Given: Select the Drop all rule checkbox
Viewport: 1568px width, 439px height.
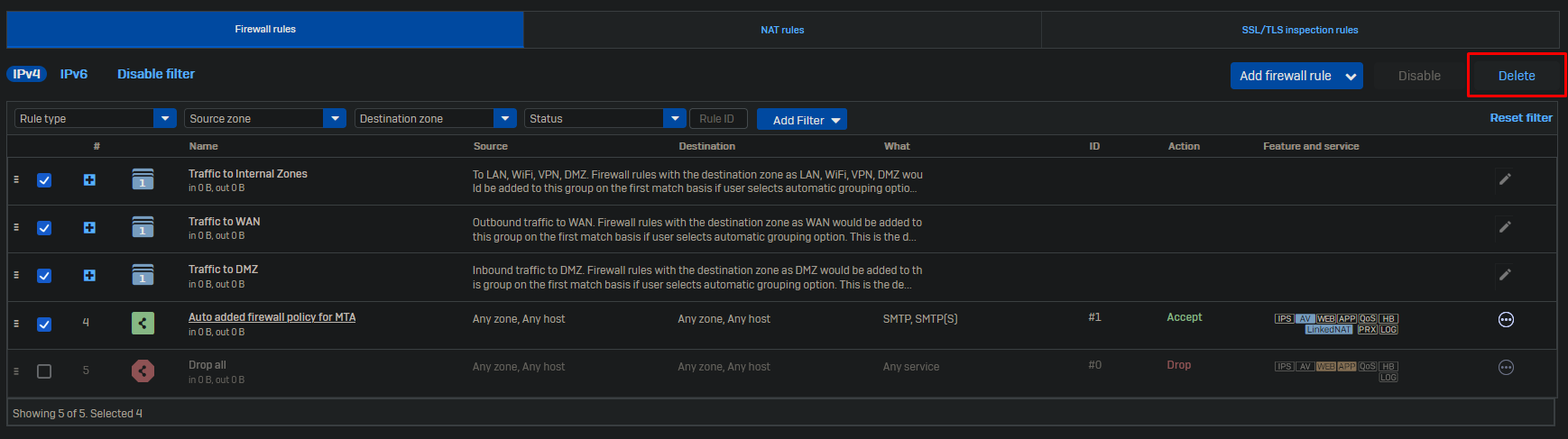Looking at the screenshot, I should coord(44,371).
